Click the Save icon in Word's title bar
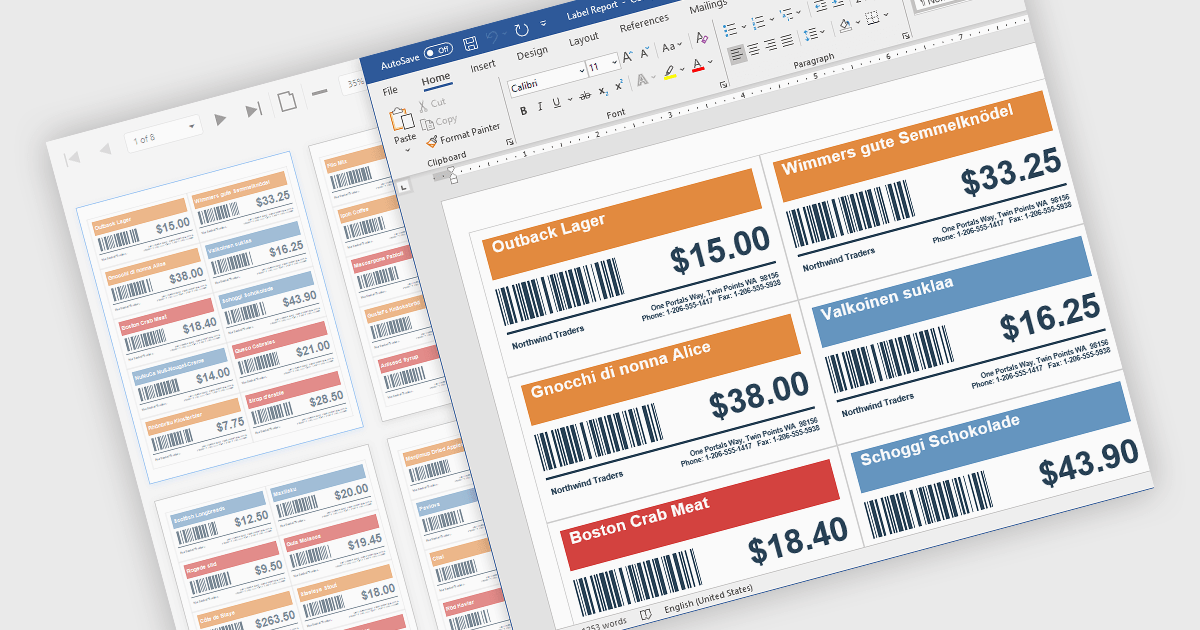Image resolution: width=1200 pixels, height=630 pixels. tap(470, 44)
